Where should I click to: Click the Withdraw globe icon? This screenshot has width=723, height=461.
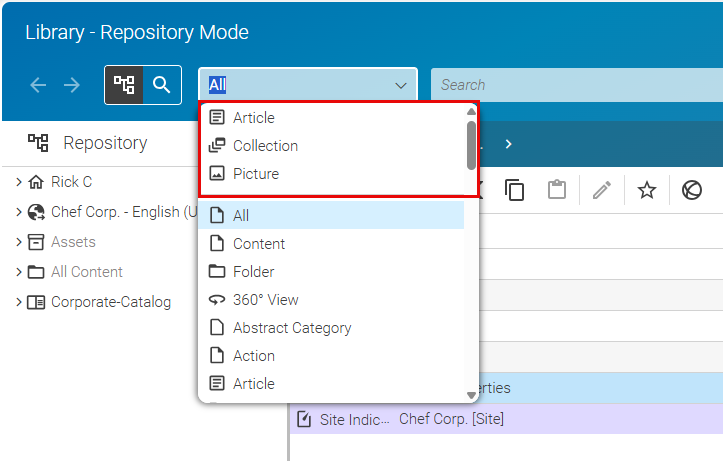click(x=692, y=190)
